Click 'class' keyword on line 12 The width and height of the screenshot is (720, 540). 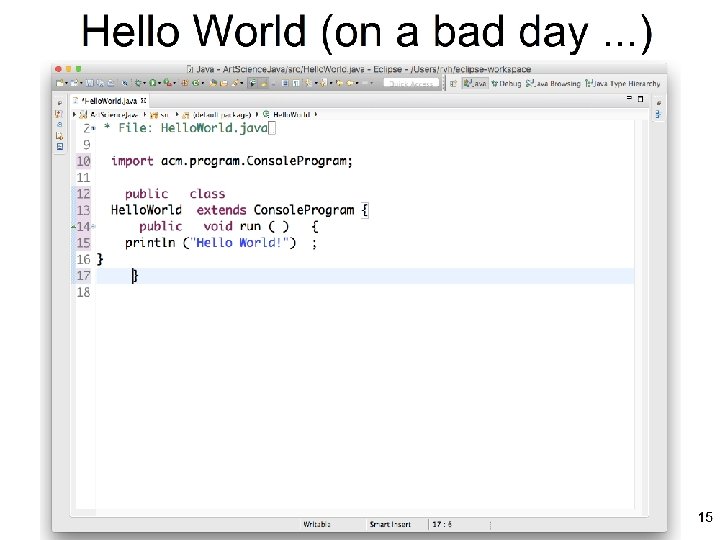207,194
